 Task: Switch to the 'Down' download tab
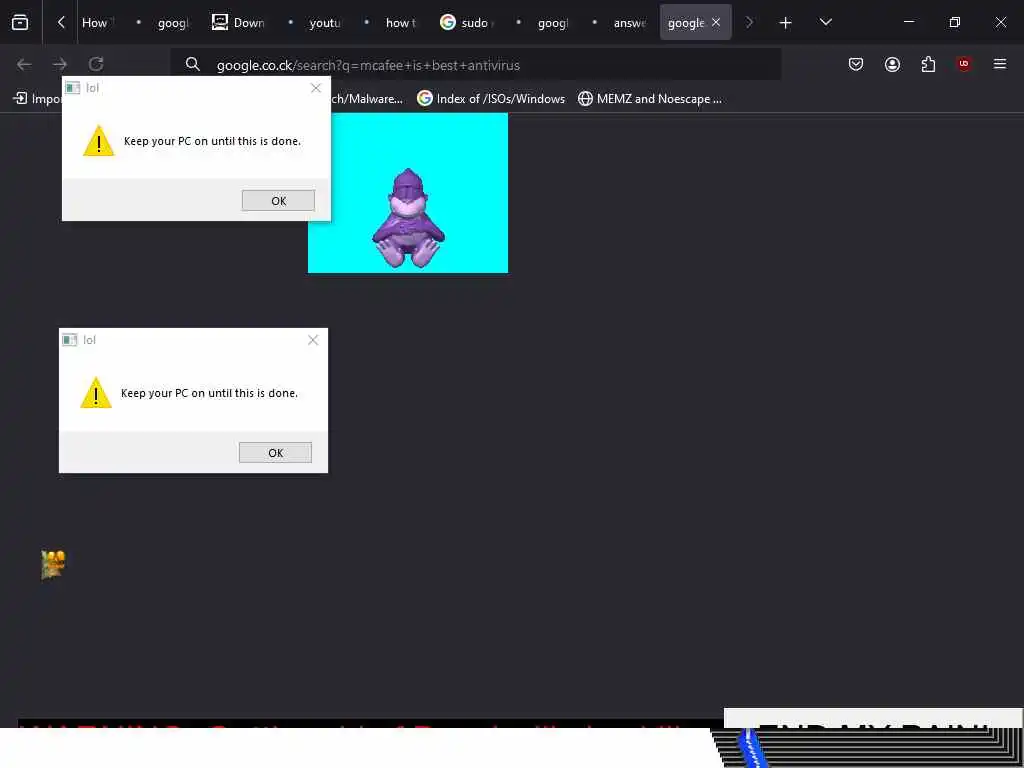[238, 23]
